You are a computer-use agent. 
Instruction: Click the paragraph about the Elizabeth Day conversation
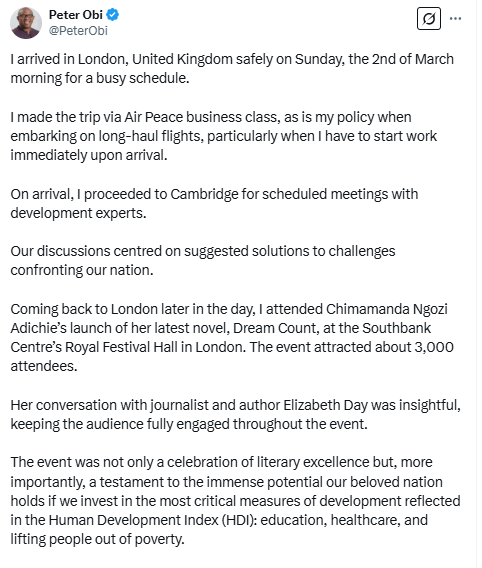(x=235, y=414)
